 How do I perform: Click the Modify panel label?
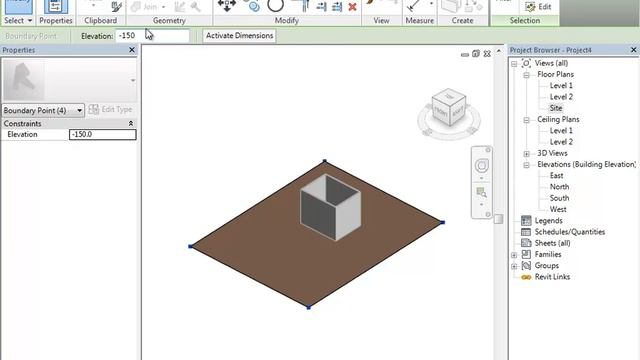pyautogui.click(x=287, y=20)
